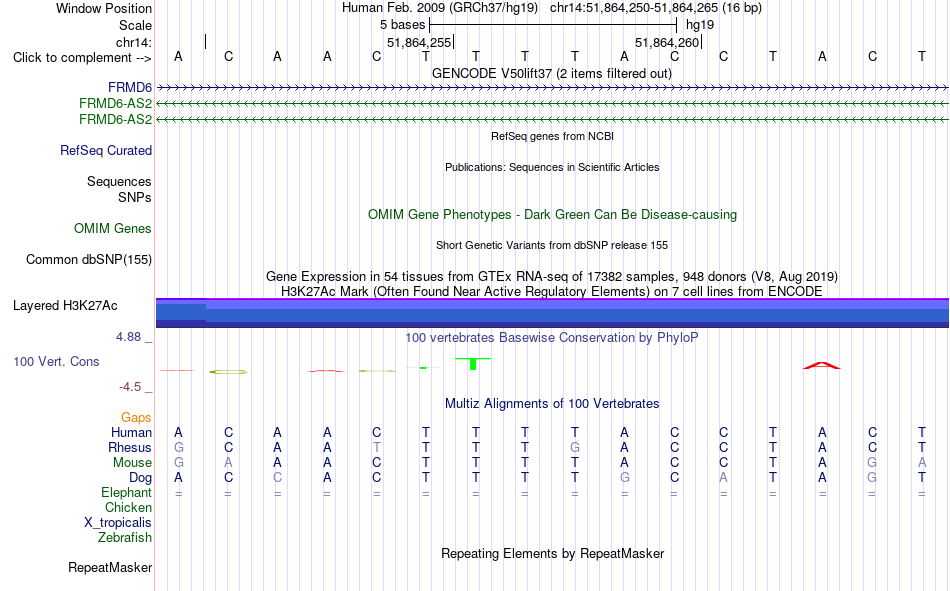Image resolution: width=950 pixels, height=591 pixels.
Task: Click the PhyloP Basewise Conservation title
Action: point(552,338)
